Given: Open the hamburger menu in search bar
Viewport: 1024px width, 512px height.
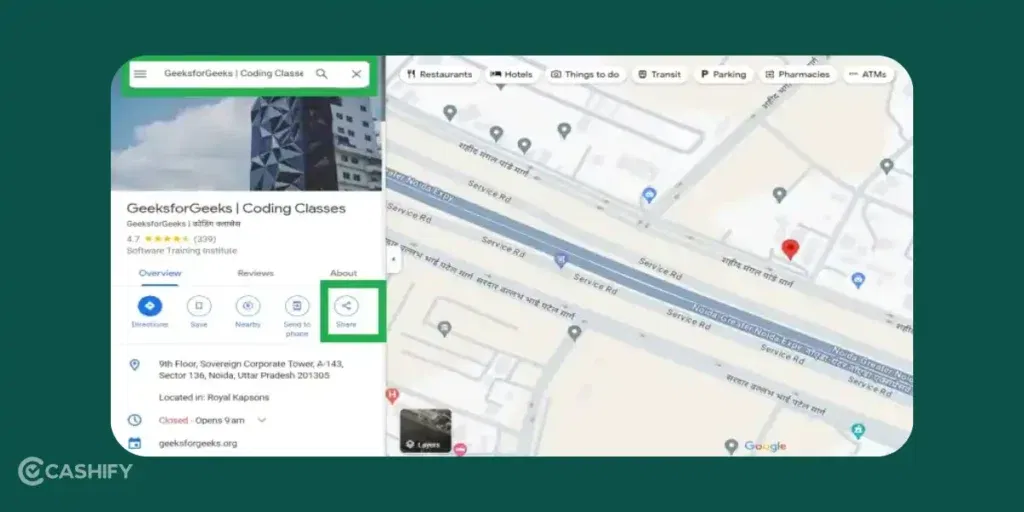Looking at the screenshot, I should 140,74.
